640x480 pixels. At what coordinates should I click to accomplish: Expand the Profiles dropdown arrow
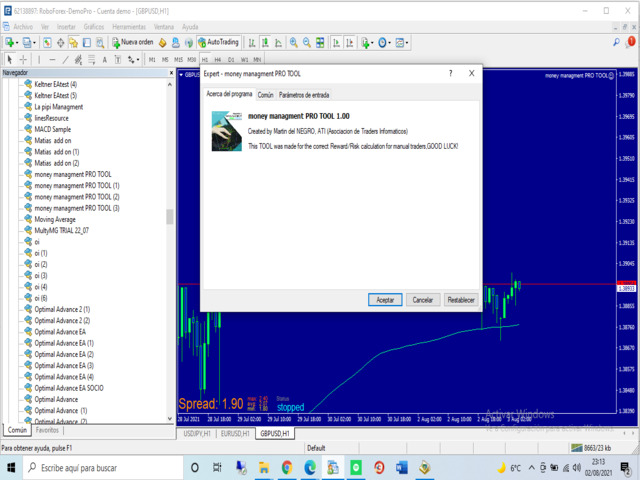[x=34, y=43]
